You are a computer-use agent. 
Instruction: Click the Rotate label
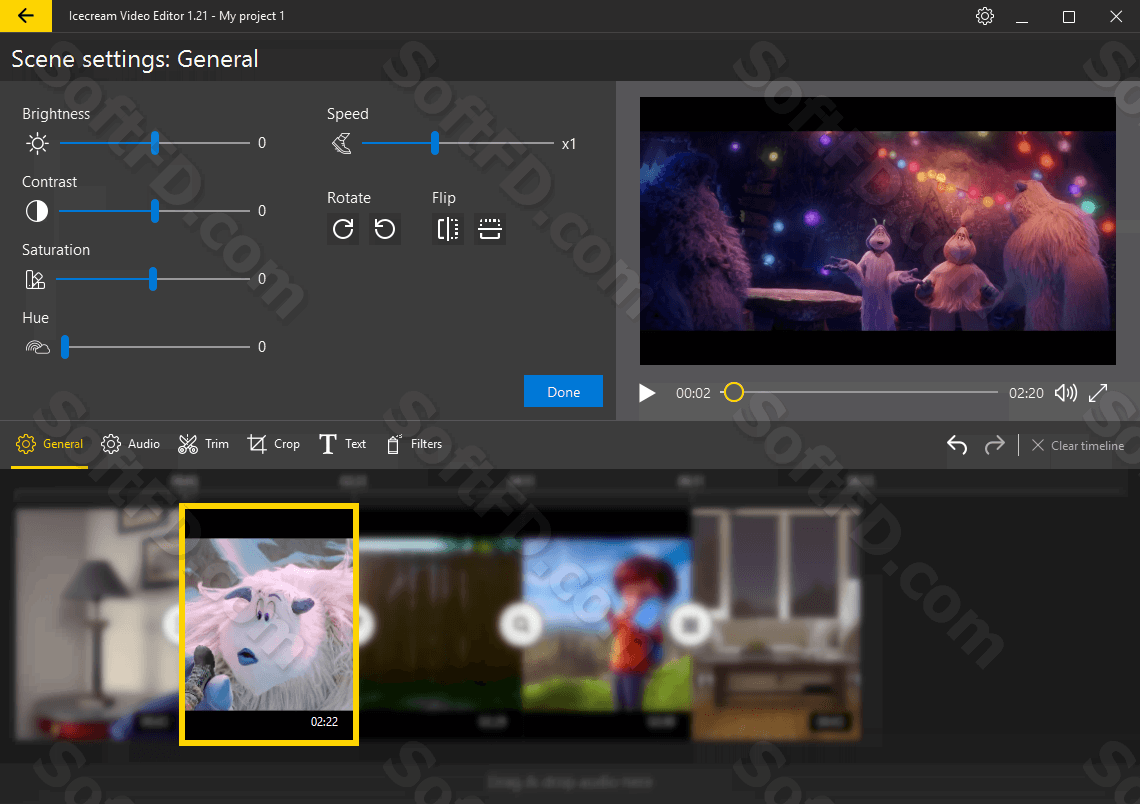point(349,198)
